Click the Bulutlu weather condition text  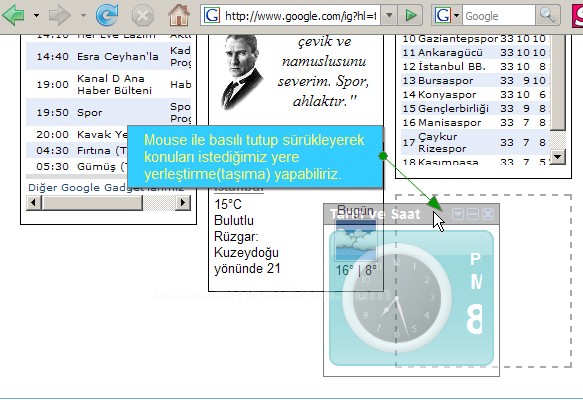click(x=234, y=220)
